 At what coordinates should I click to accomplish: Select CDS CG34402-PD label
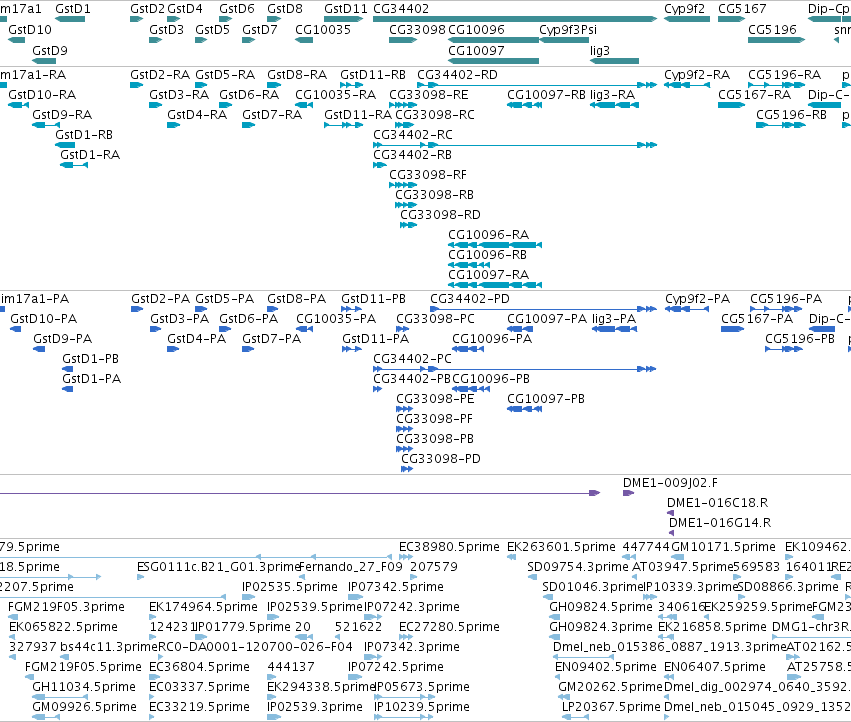coord(469,299)
